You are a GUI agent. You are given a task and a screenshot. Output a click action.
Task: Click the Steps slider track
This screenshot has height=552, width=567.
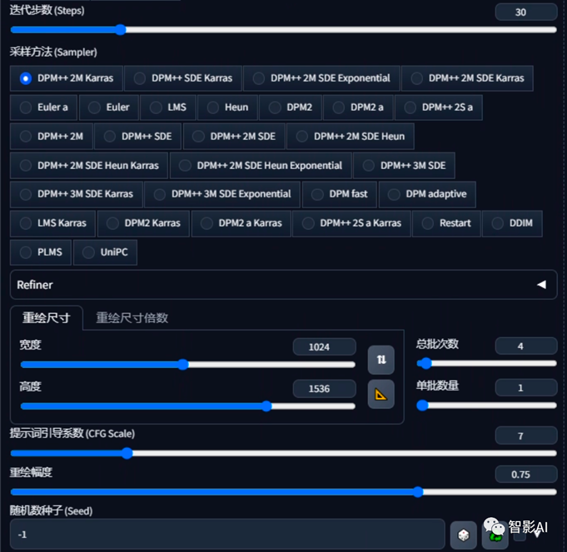[284, 30]
